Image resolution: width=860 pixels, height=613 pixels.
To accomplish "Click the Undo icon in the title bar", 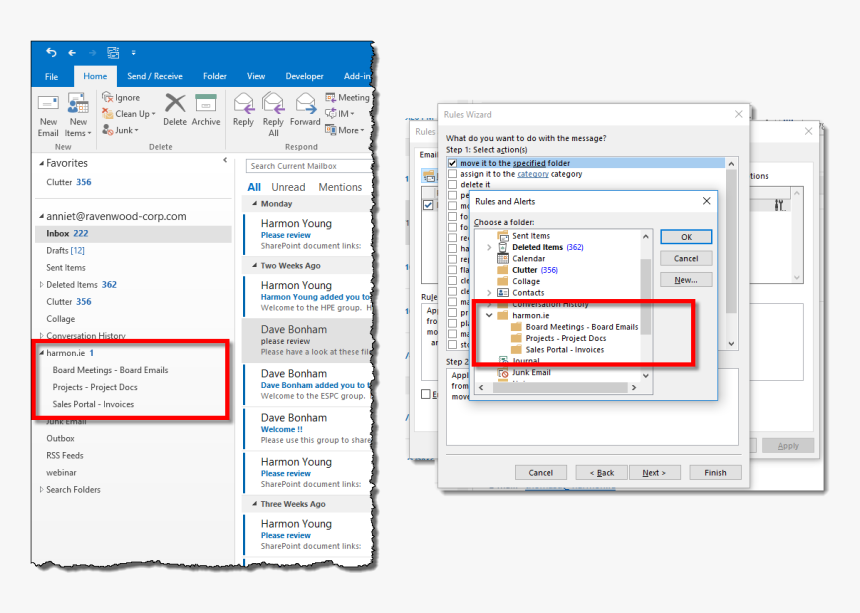I will 51,52.
